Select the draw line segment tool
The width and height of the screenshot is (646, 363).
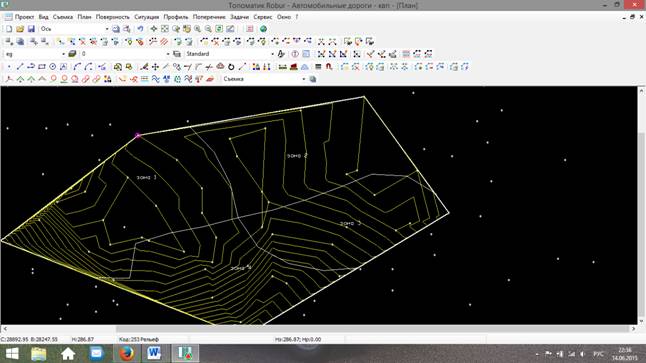click(x=20, y=66)
